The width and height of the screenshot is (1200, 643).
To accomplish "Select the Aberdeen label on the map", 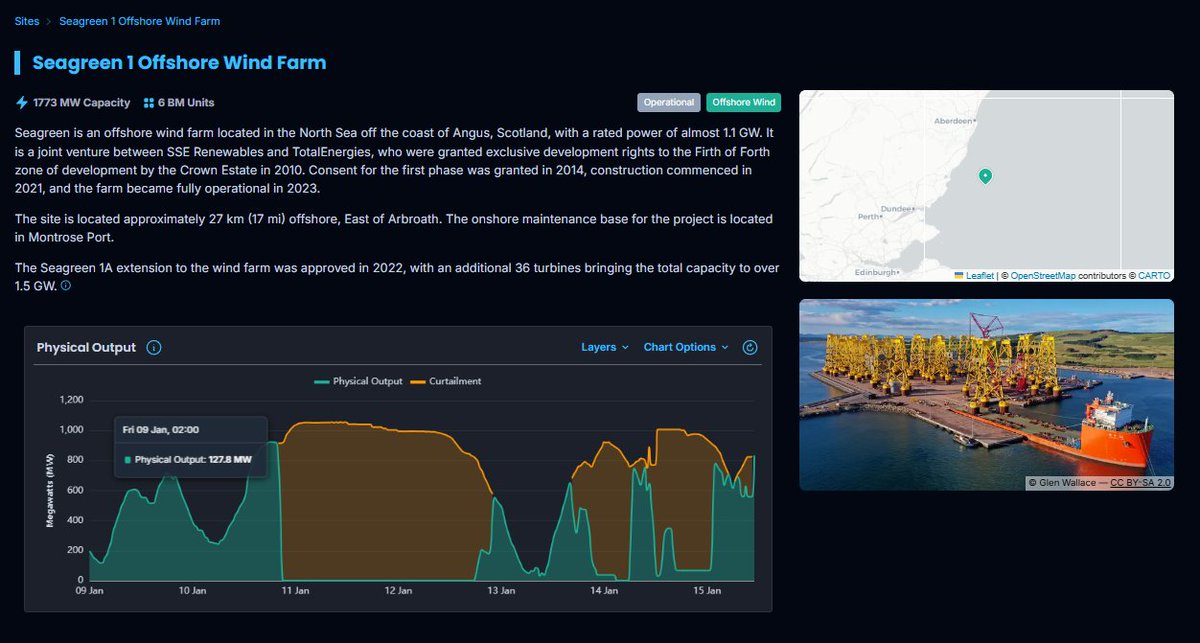I will (x=952, y=120).
